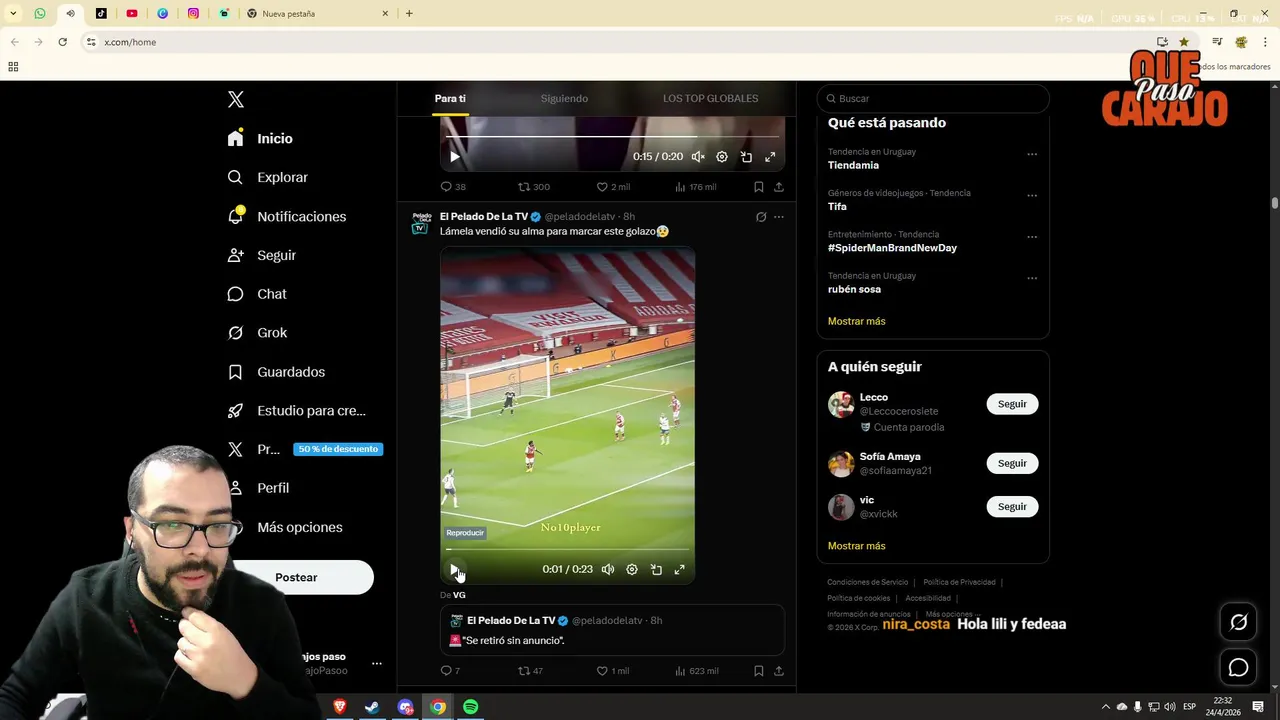Open Notificaciones from sidebar

click(287, 216)
